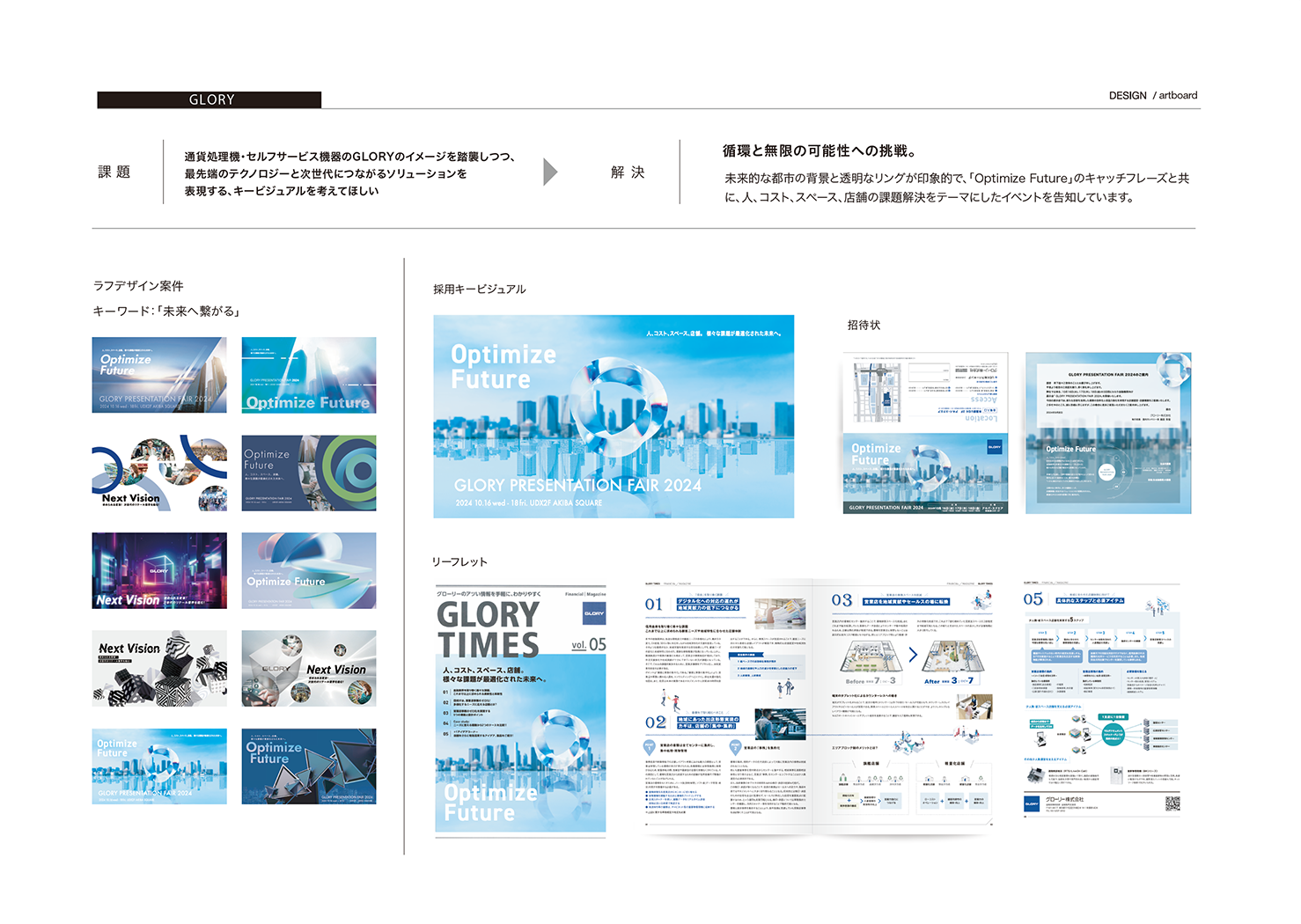
Task: Click the section number 01 on the leaflet spread
Action: pyautogui.click(x=653, y=605)
